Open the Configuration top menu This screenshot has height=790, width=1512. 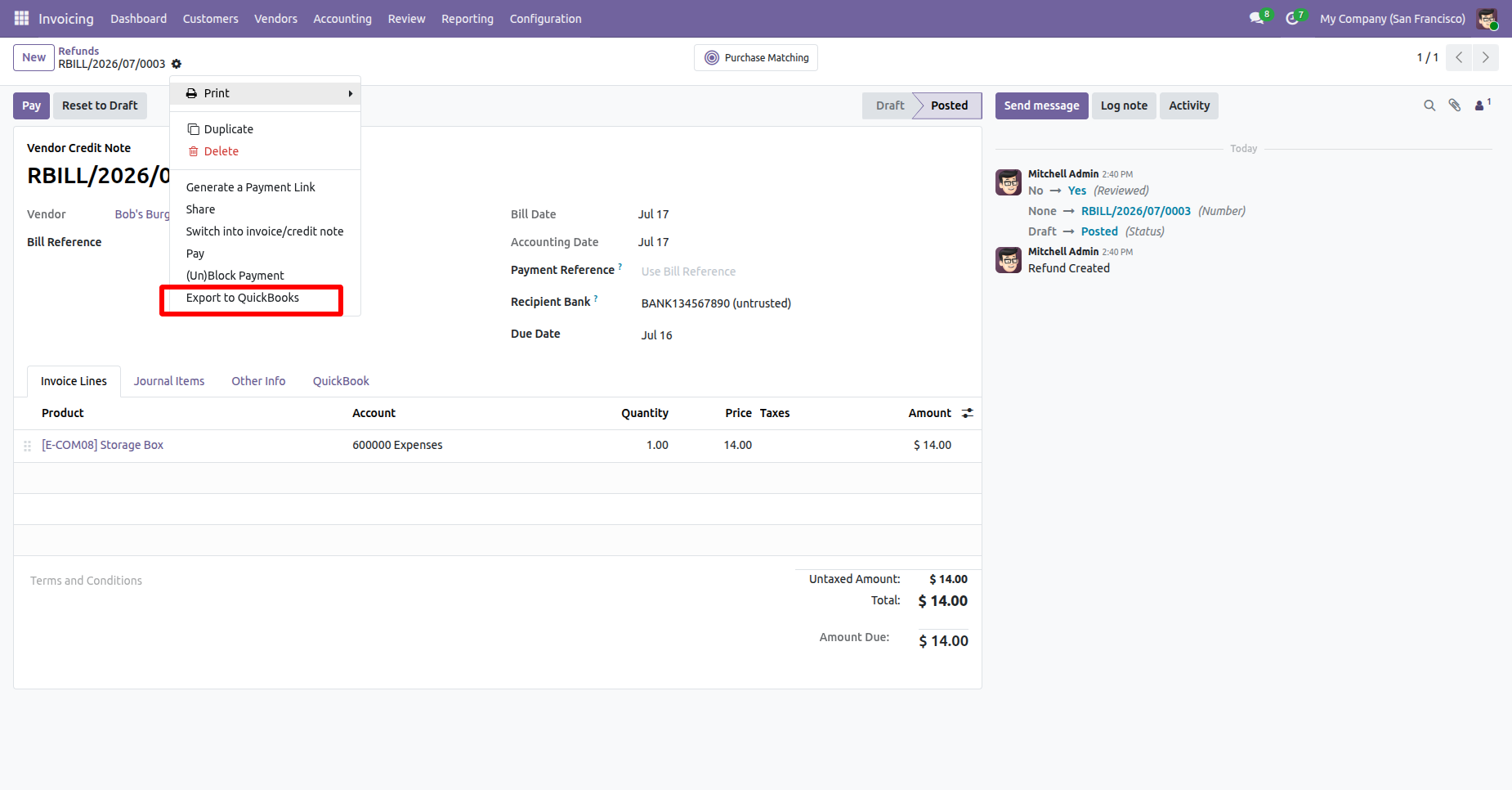coord(545,19)
